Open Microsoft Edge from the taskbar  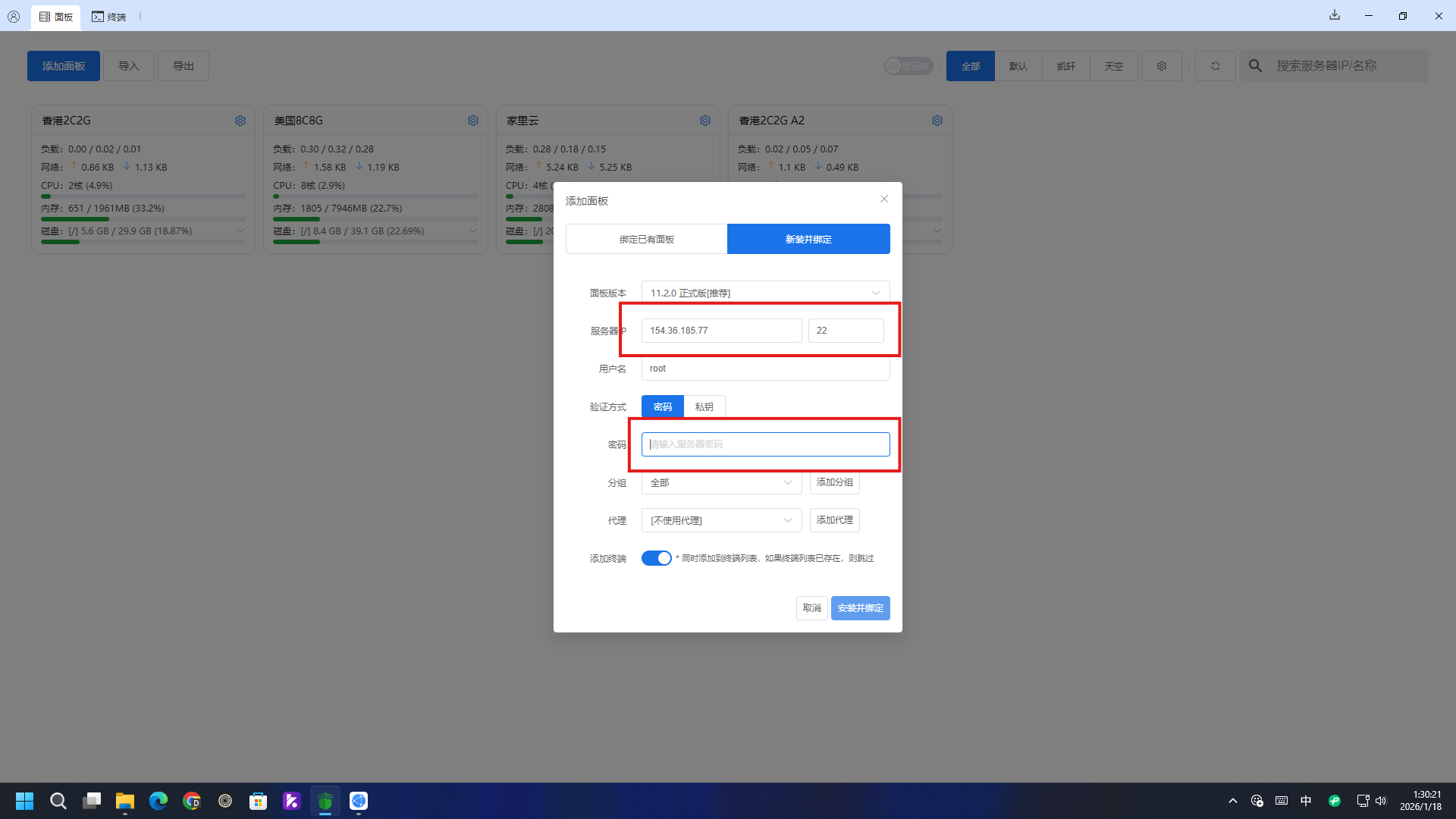[x=158, y=801]
